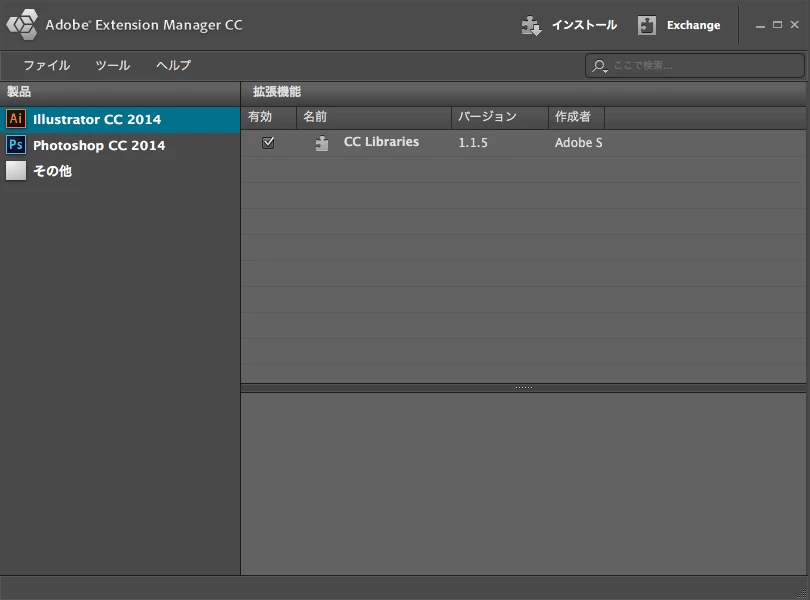Close the Extension Manager window

pos(795,24)
